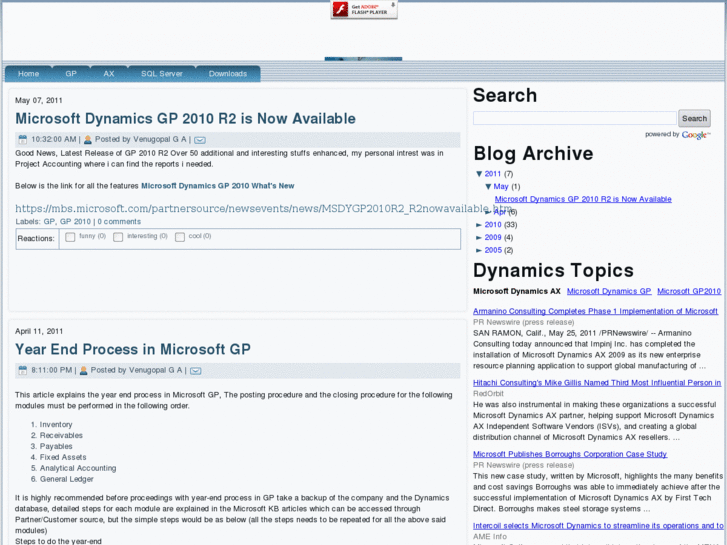Email the GP 2010 R2 post via envelope icon

pyautogui.click(x=200, y=140)
